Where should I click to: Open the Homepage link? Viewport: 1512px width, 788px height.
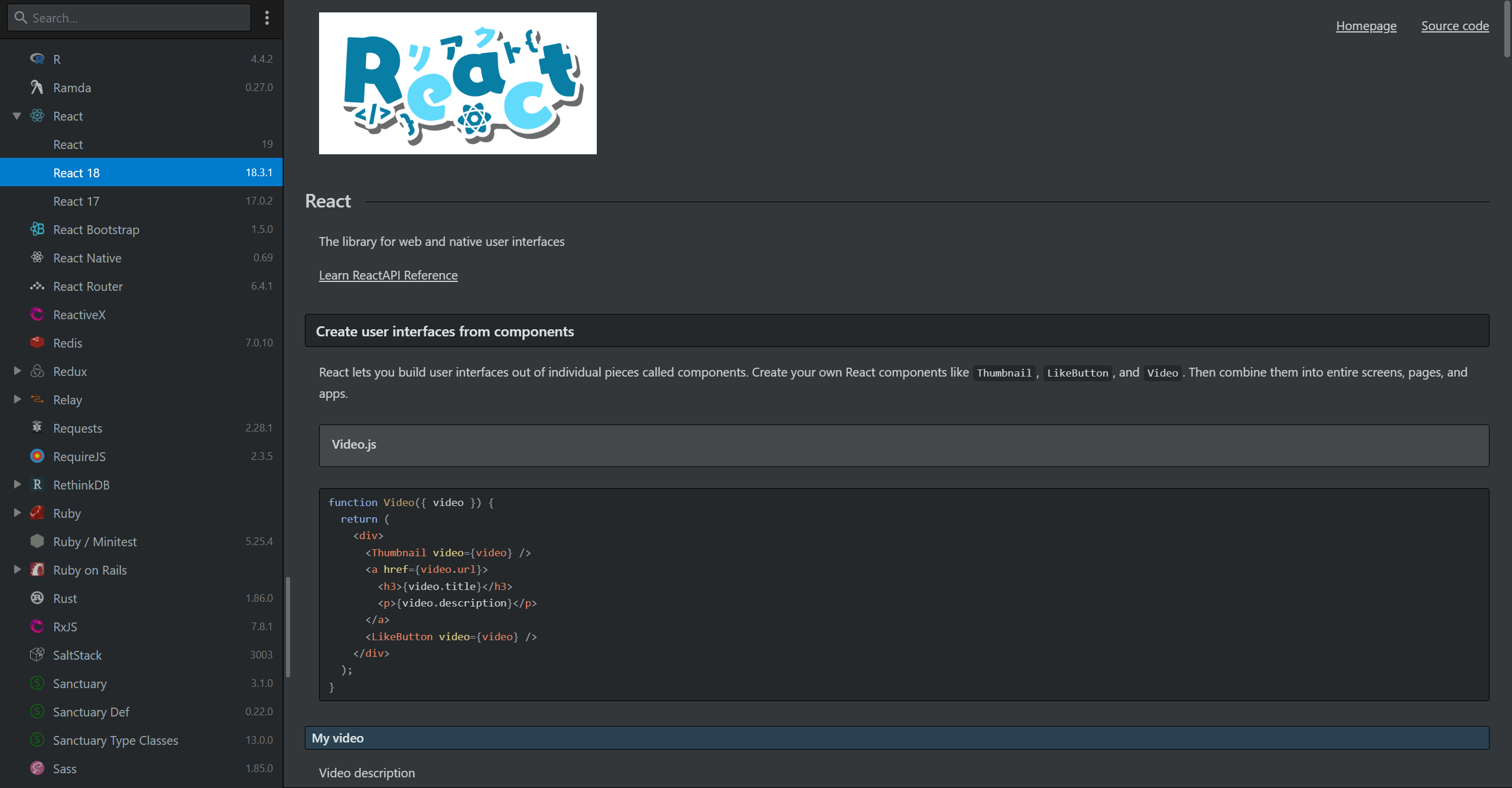1366,26
